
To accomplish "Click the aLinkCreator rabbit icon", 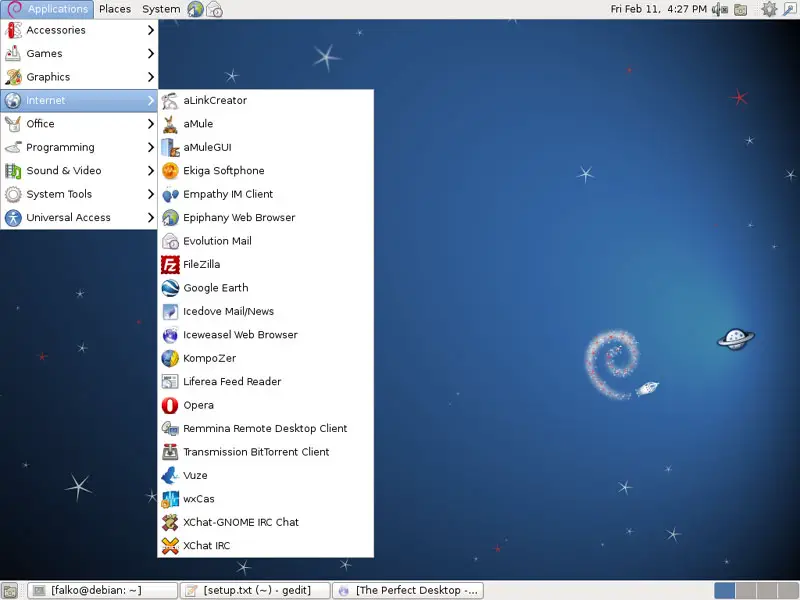I will tap(170, 101).
